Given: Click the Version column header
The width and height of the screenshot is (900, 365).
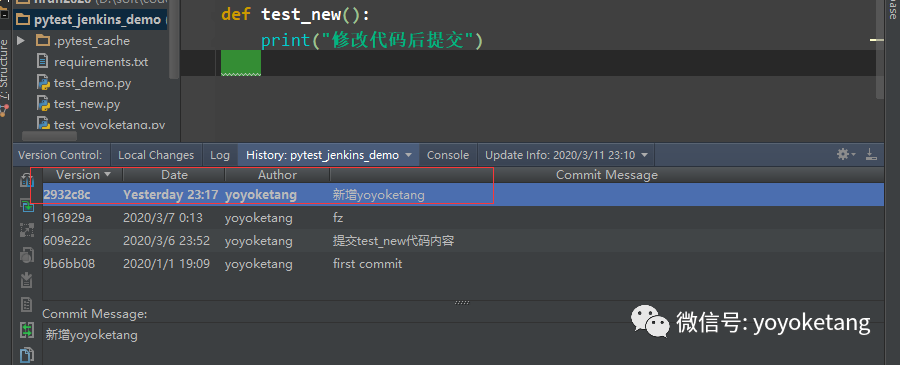Looking at the screenshot, I should coord(83,174).
